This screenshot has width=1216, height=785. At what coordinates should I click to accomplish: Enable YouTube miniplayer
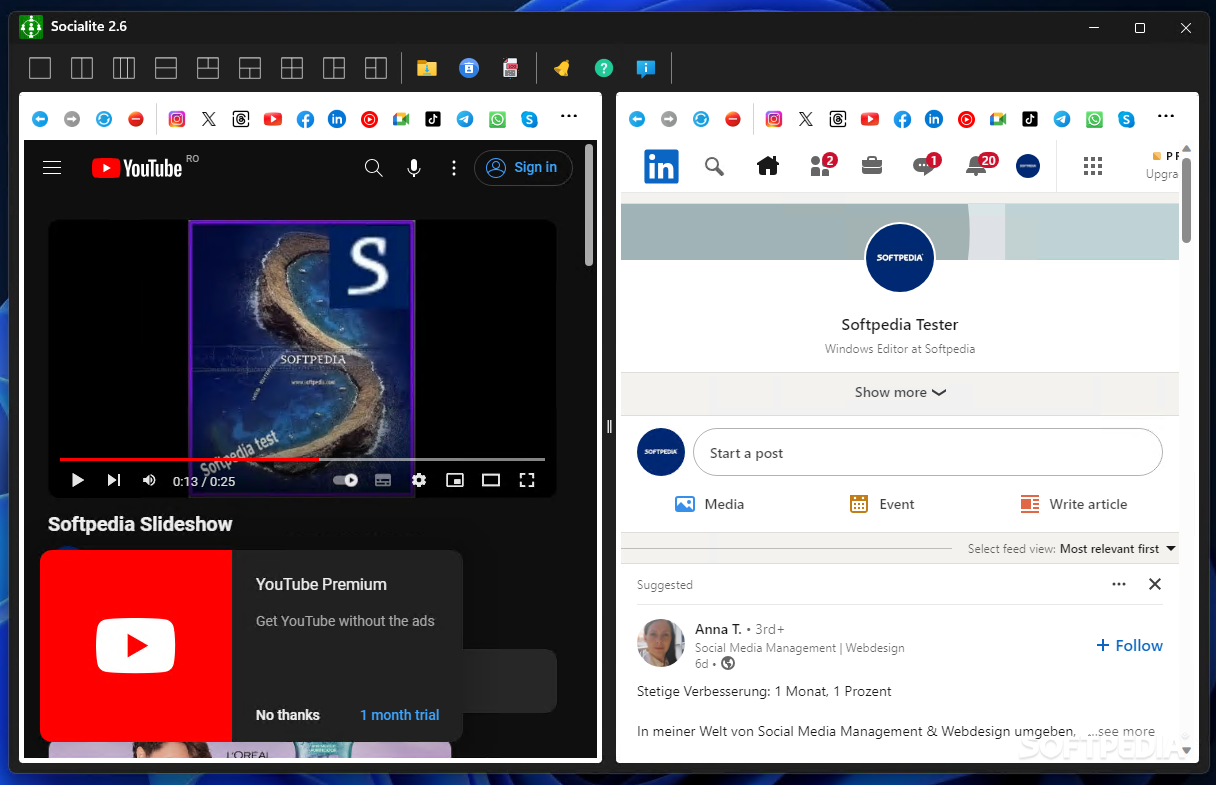tap(455, 481)
